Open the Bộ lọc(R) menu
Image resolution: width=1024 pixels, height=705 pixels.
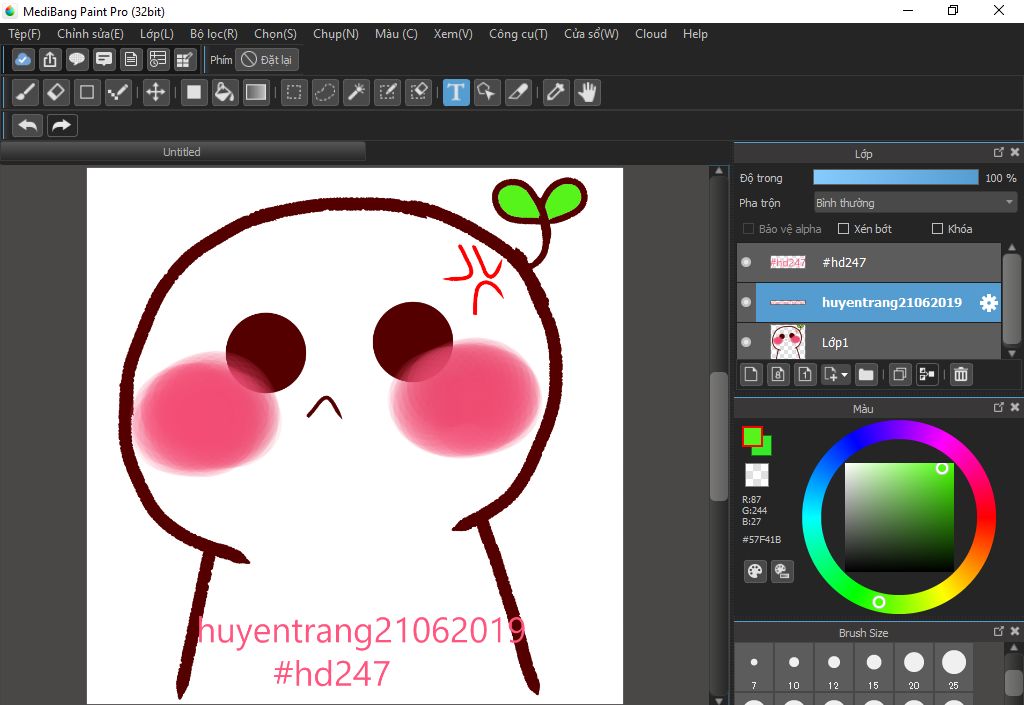(213, 34)
